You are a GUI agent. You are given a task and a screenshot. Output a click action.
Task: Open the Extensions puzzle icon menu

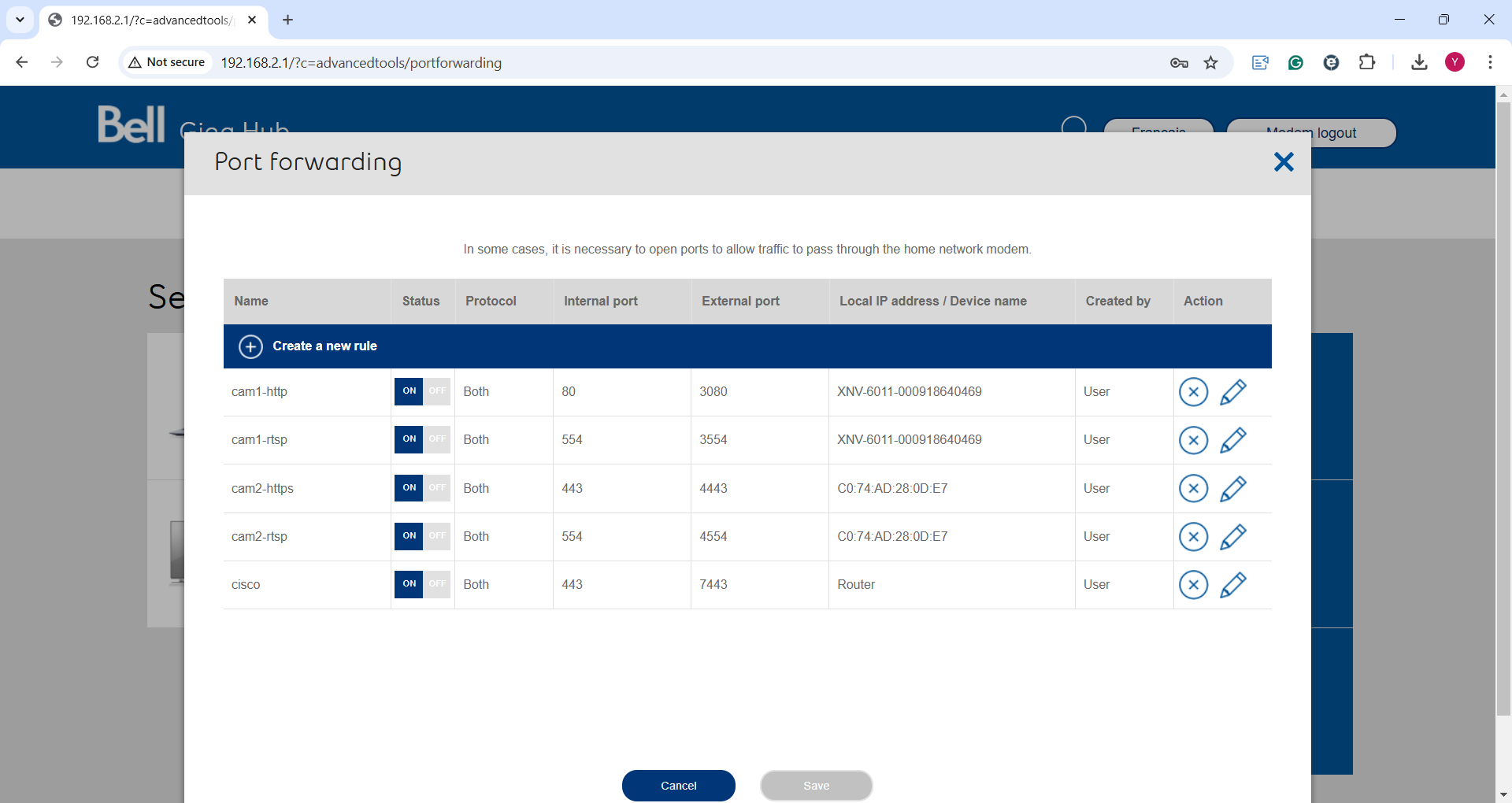[x=1367, y=62]
